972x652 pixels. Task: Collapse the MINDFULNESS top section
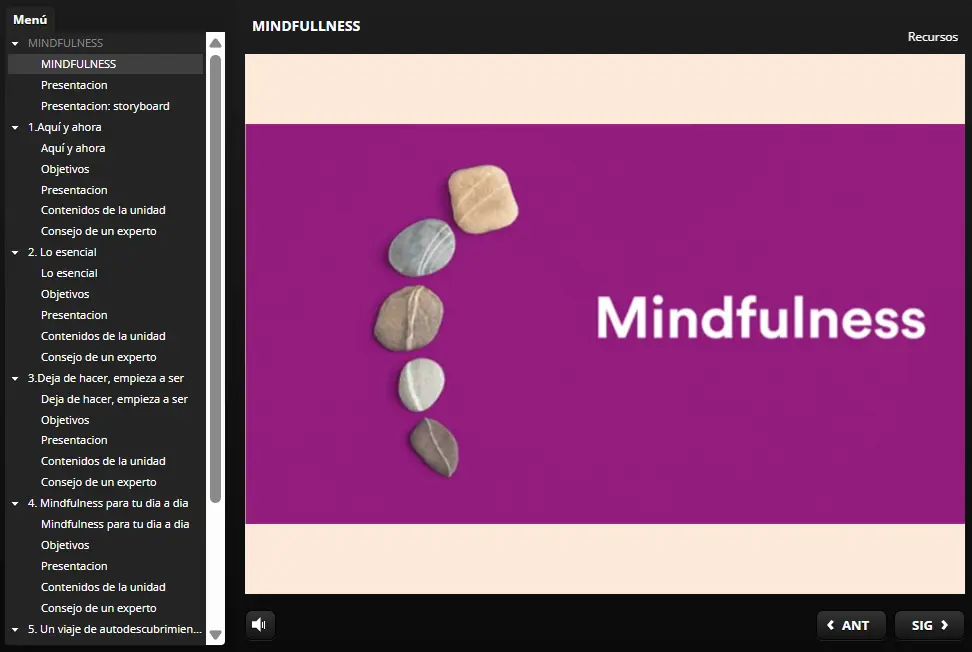15,44
